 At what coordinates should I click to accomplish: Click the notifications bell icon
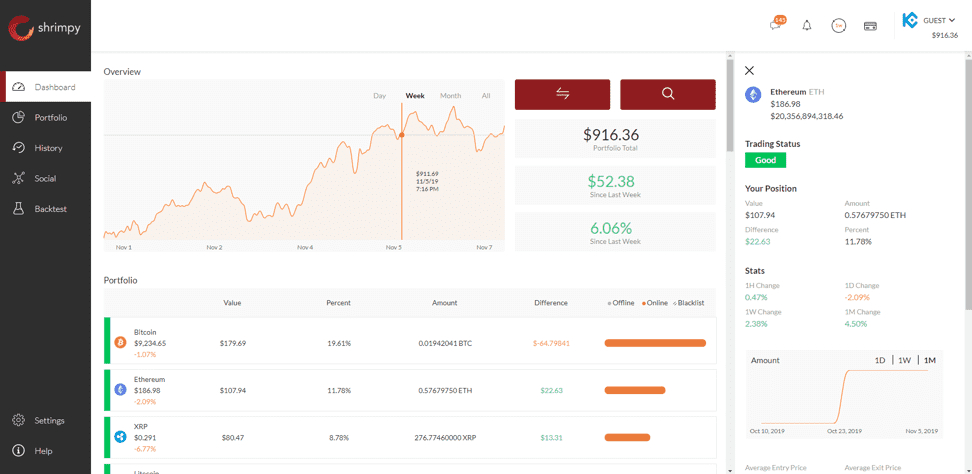(807, 25)
